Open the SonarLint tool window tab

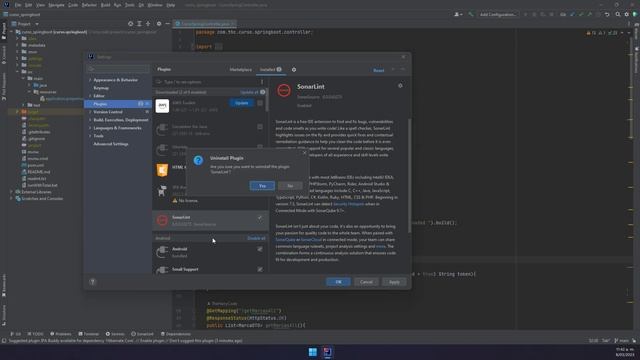click(x=142, y=334)
